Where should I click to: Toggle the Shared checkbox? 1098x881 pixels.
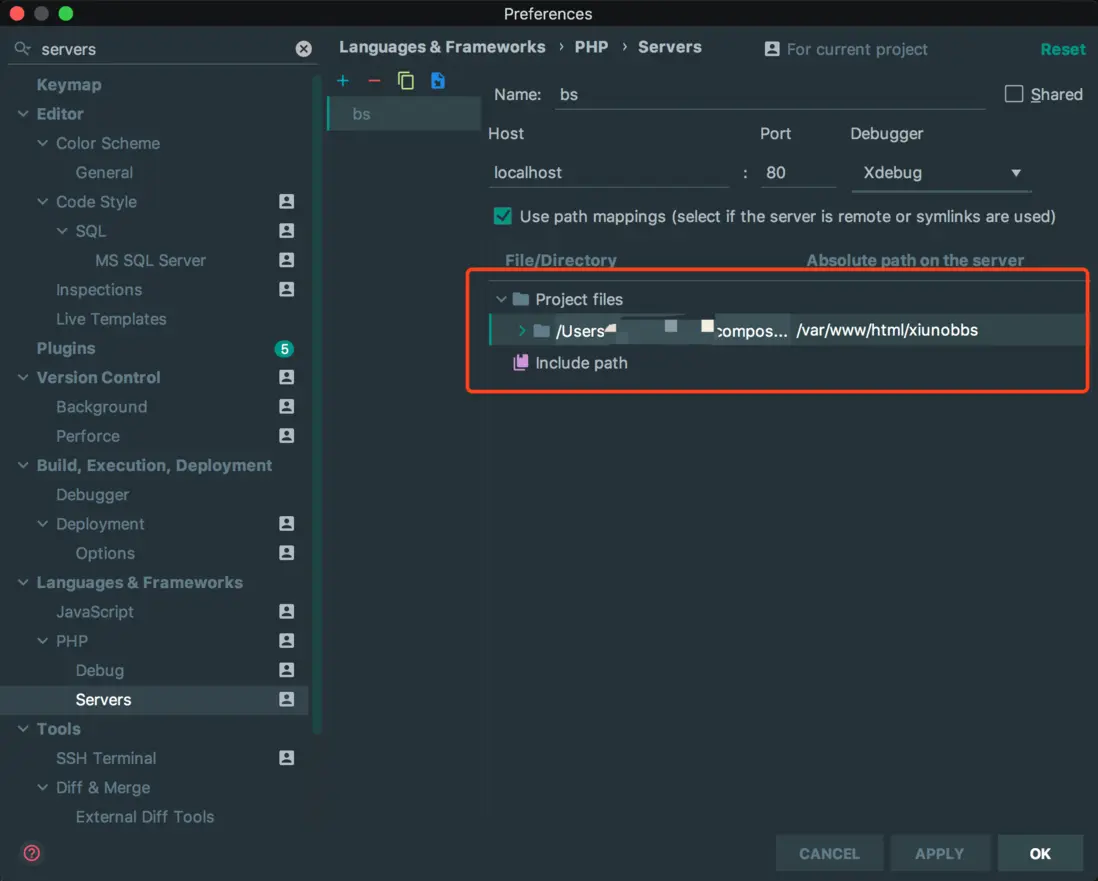pos(1014,94)
